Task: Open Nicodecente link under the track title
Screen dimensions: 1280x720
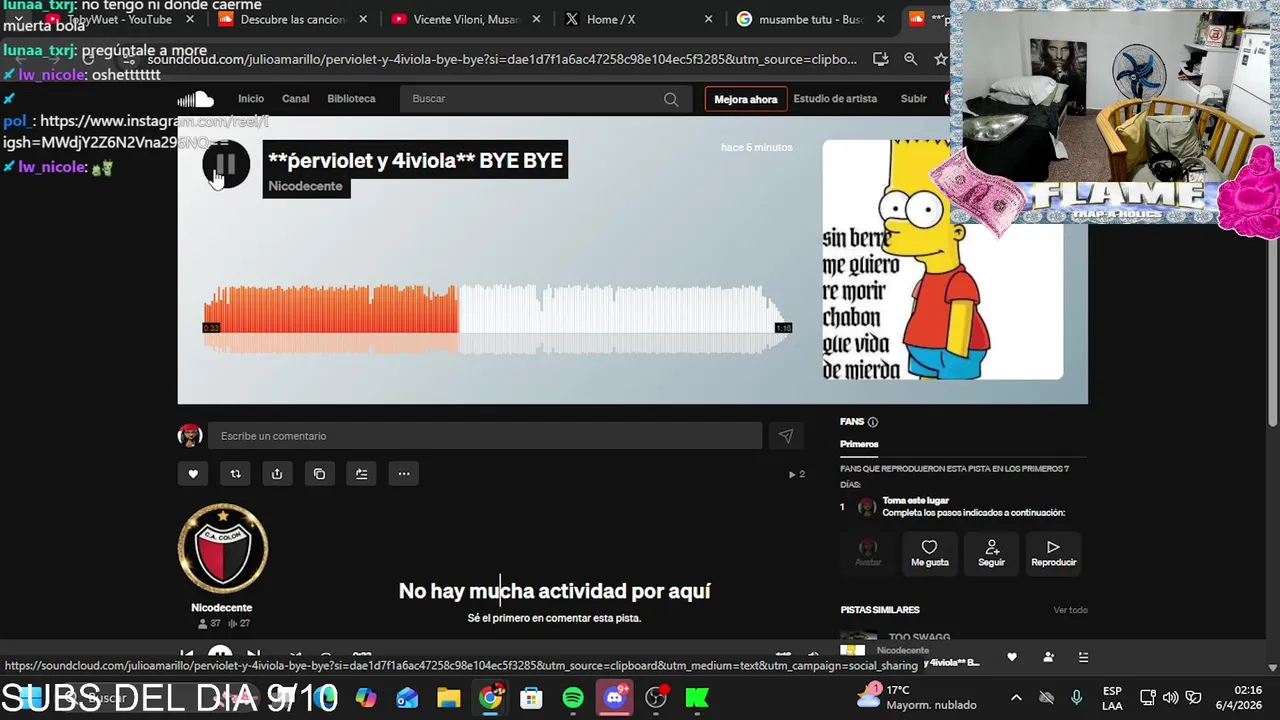Action: click(x=305, y=186)
